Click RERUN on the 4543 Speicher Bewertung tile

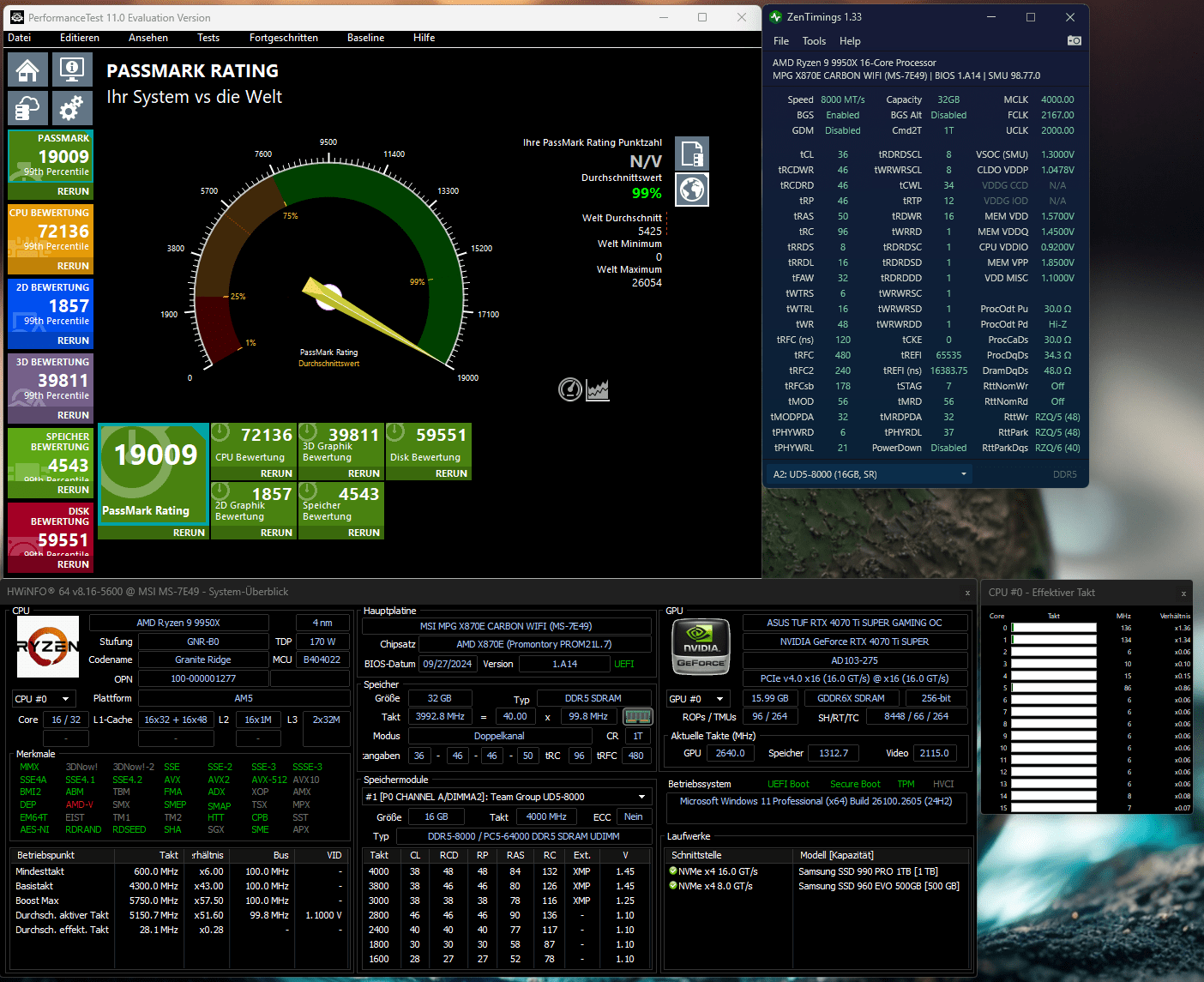coord(364,533)
